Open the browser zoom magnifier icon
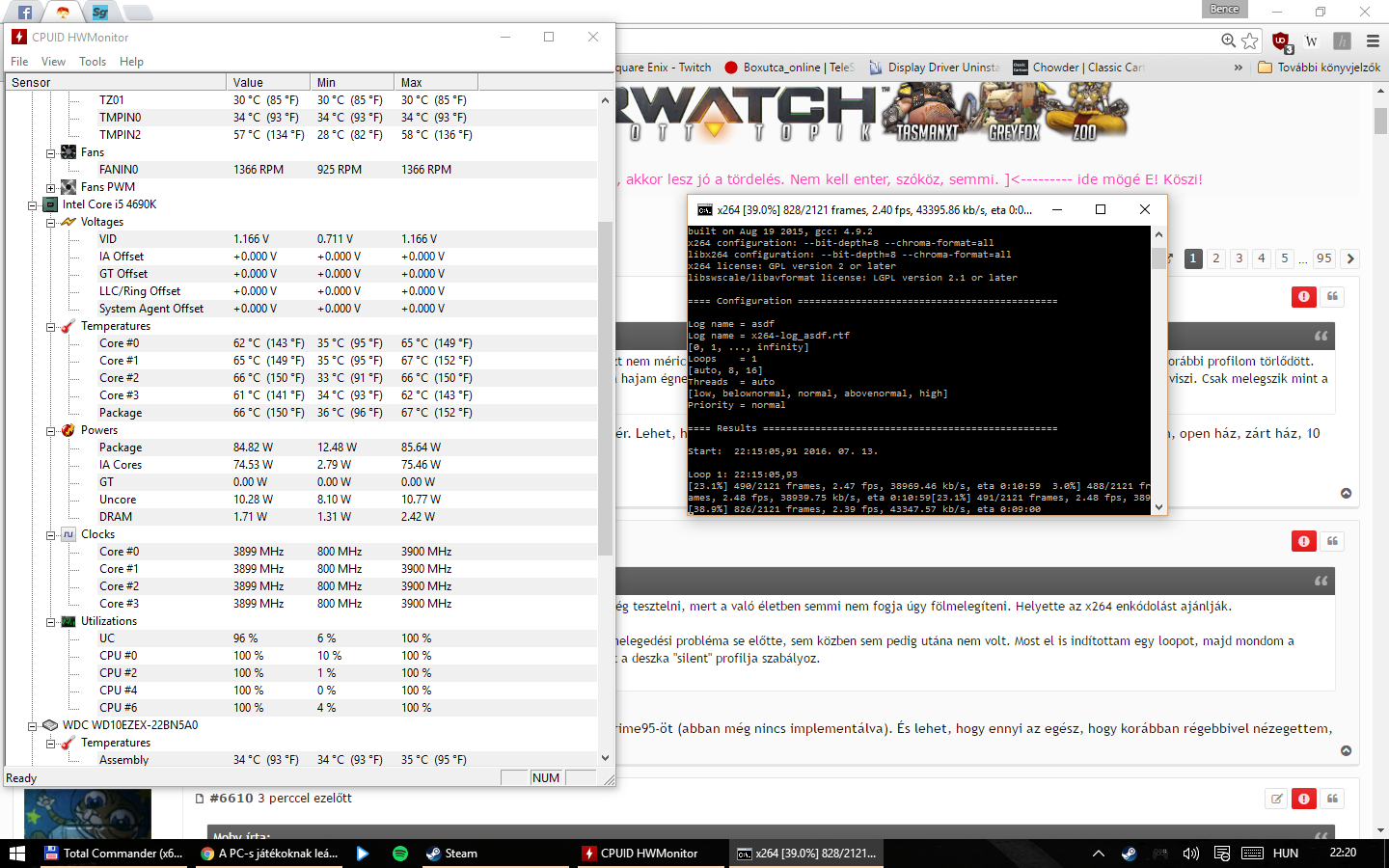1389x868 pixels. (1228, 41)
